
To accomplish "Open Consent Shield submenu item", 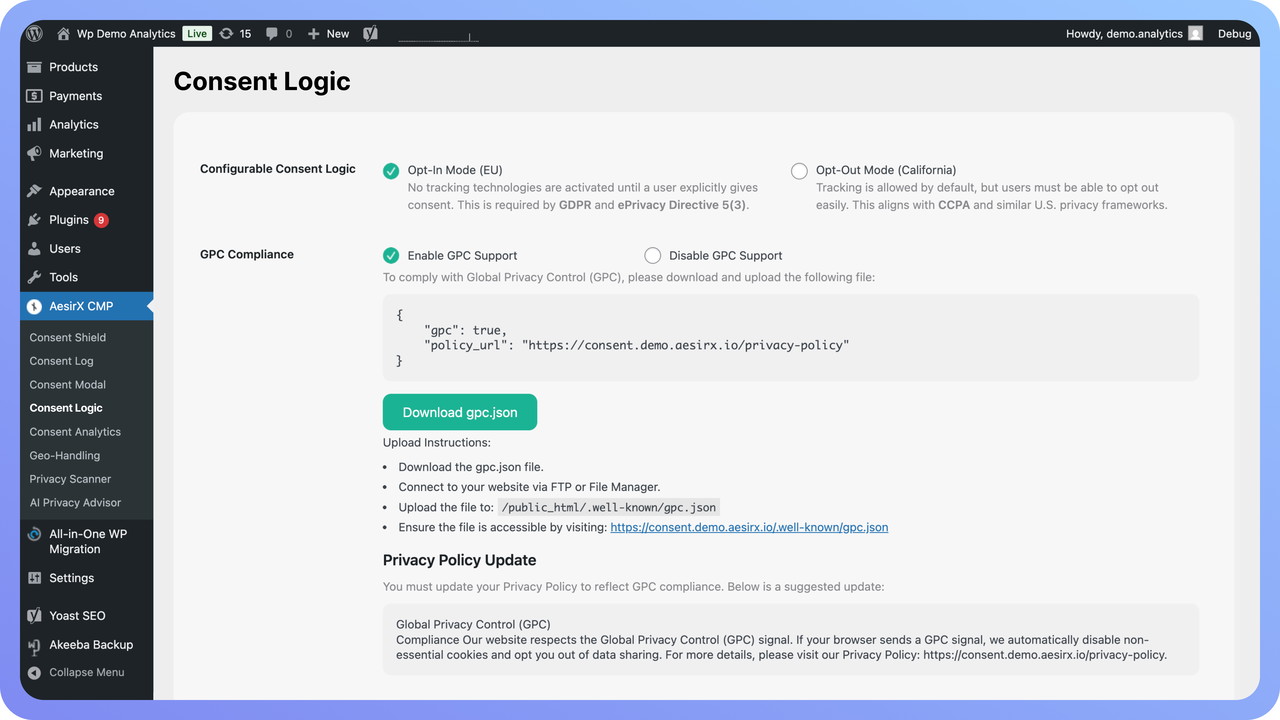I will pyautogui.click(x=68, y=337).
